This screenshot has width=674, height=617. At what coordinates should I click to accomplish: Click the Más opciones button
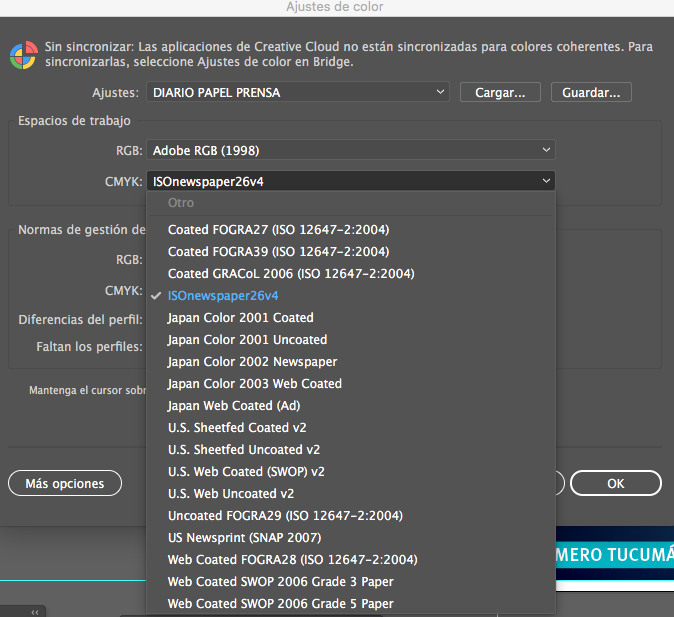pyautogui.click(x=65, y=483)
